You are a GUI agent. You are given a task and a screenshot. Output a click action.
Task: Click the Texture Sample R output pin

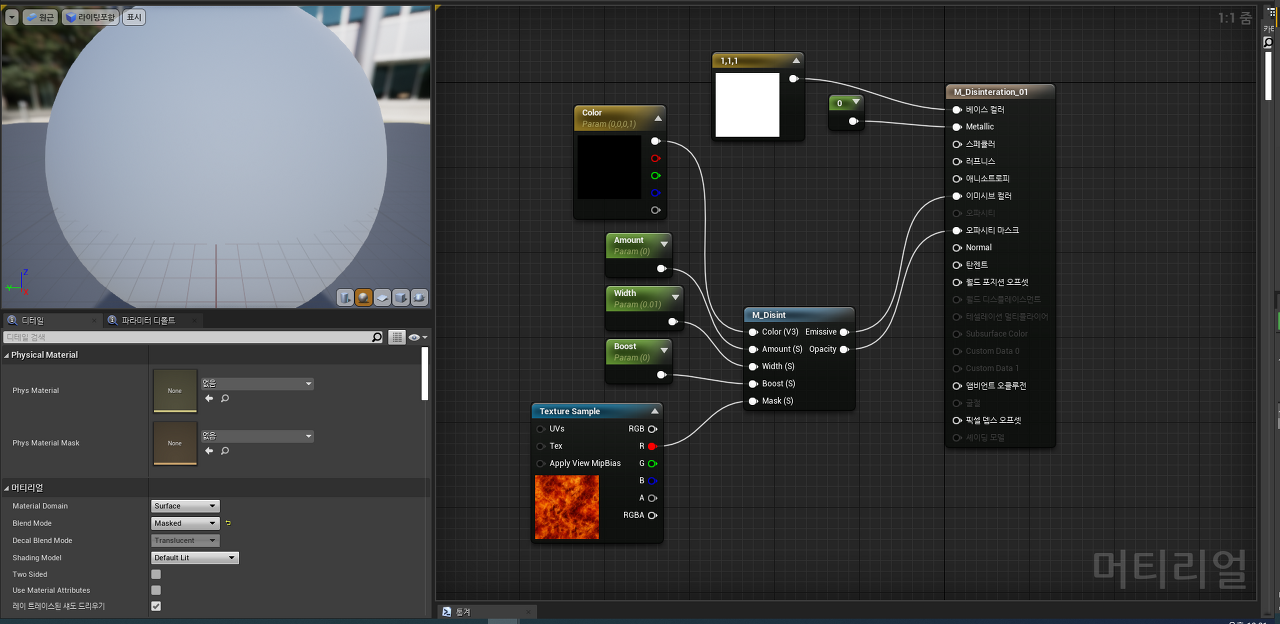(652, 446)
